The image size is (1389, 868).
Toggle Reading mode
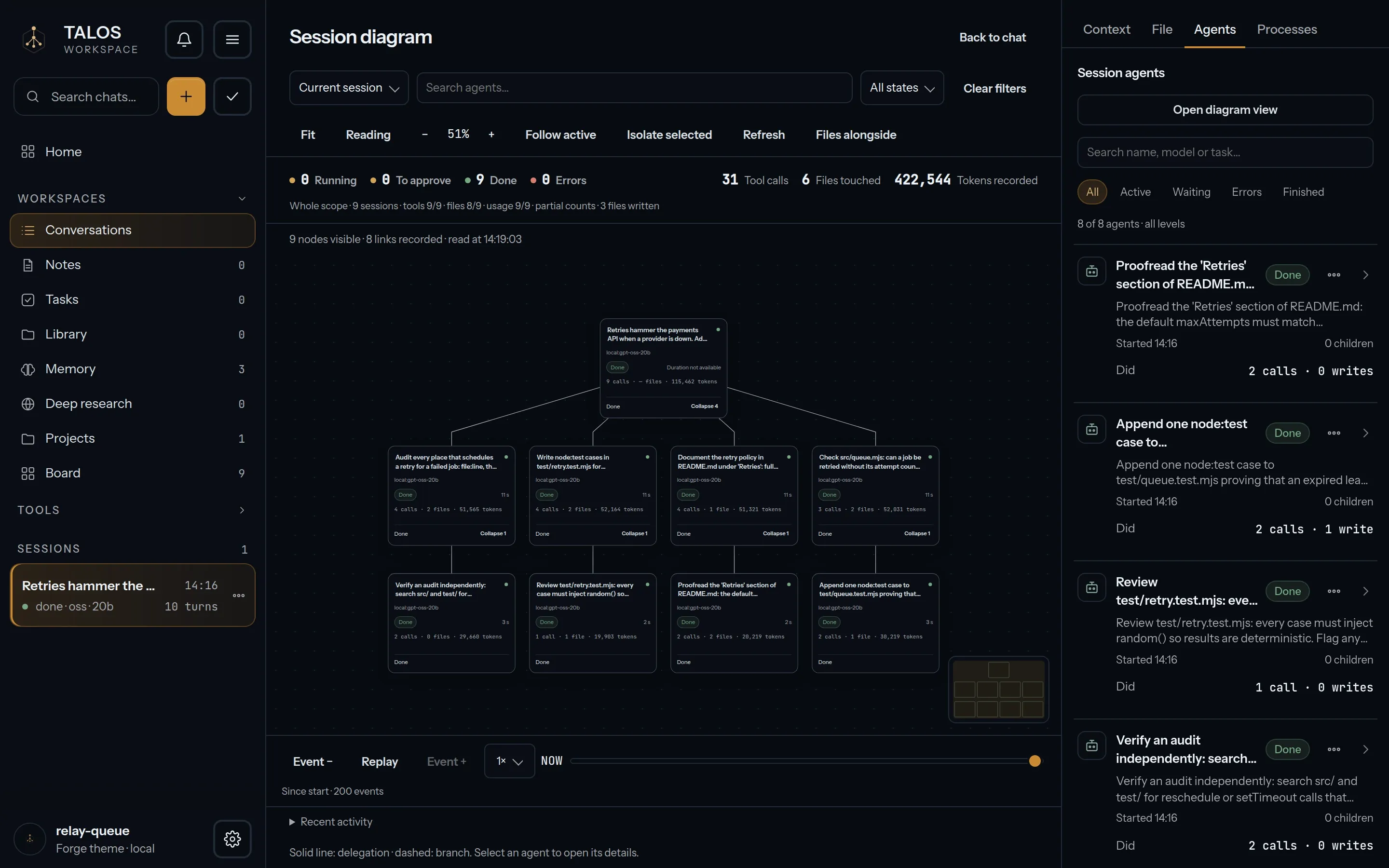click(x=368, y=135)
